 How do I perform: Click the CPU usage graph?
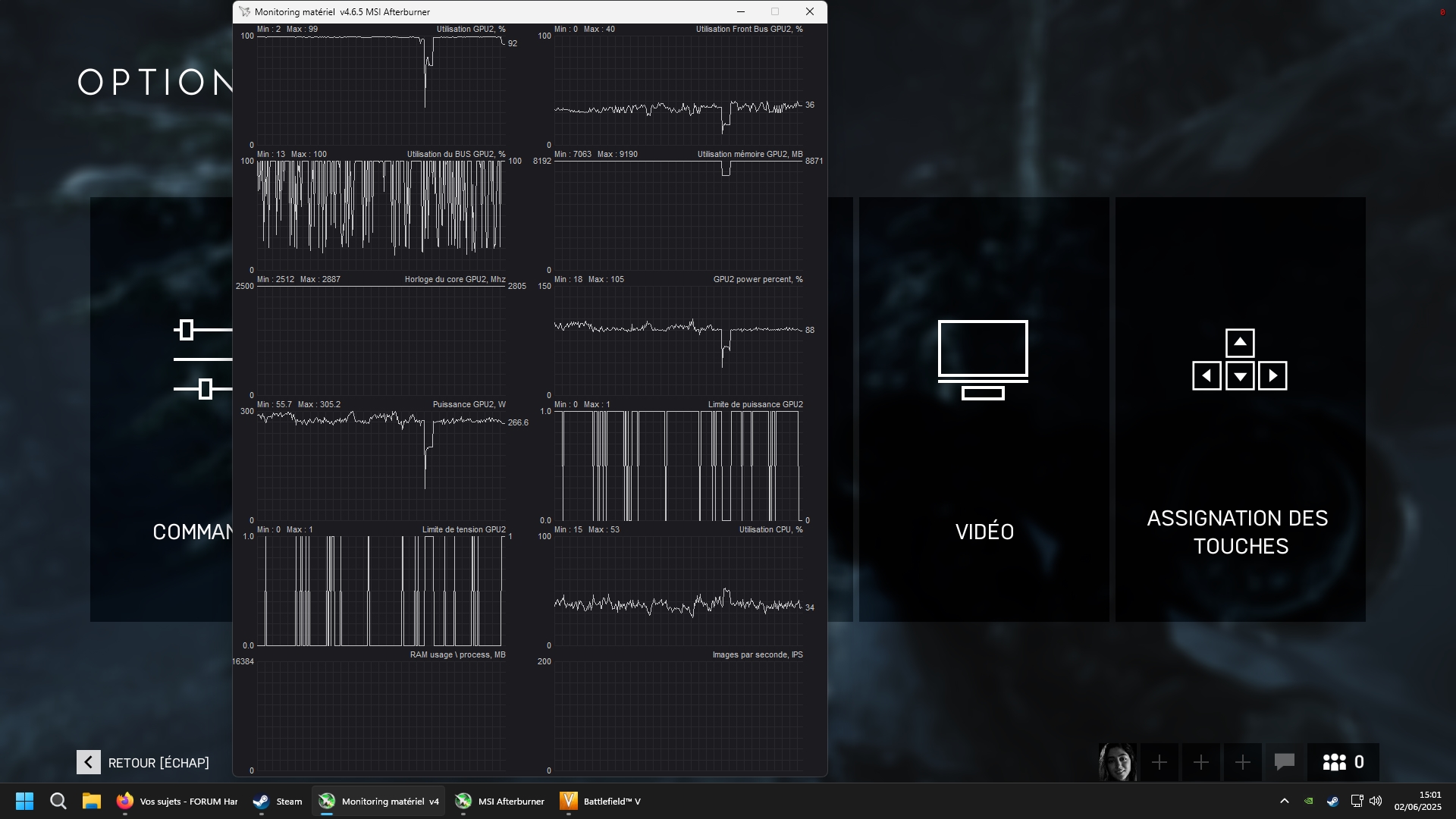[x=678, y=591]
